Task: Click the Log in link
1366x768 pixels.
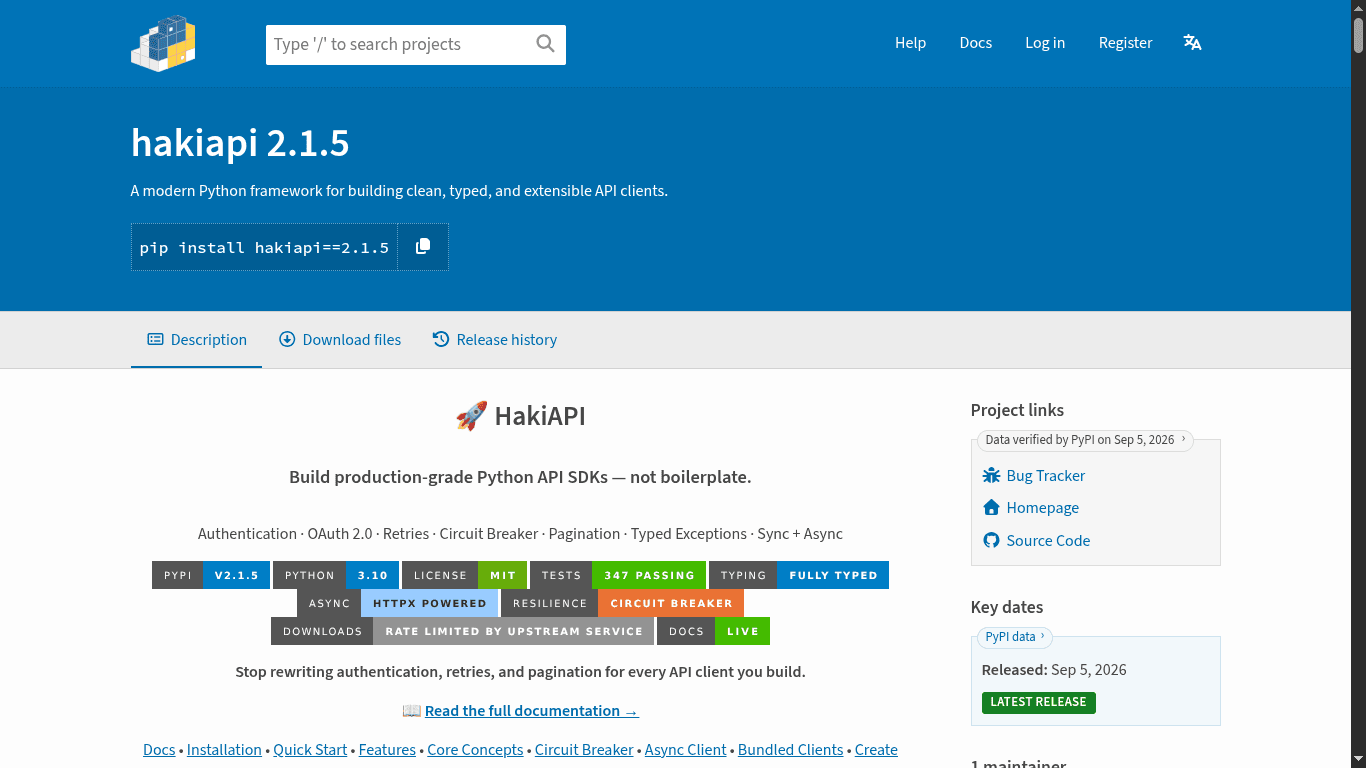Action: click(1045, 43)
